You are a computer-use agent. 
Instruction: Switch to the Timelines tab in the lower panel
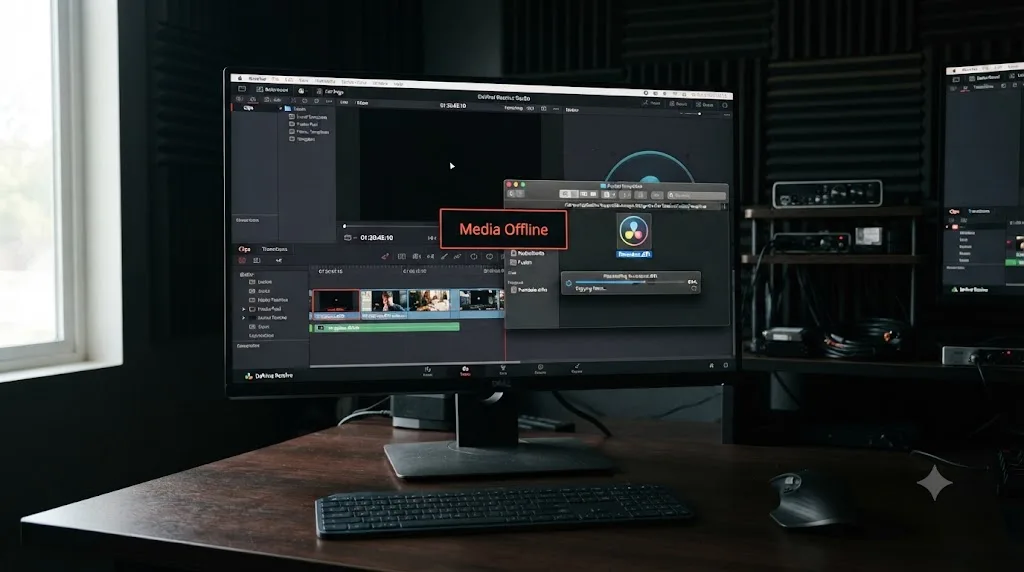pyautogui.click(x=274, y=249)
